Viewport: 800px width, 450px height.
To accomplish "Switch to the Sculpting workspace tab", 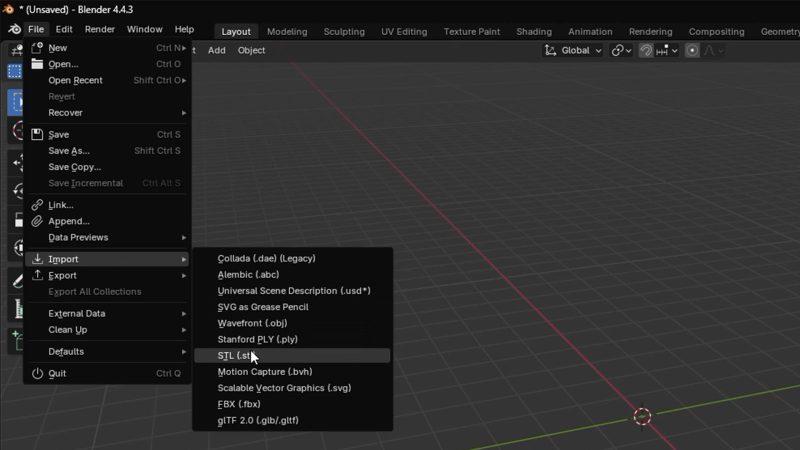I will coord(344,31).
